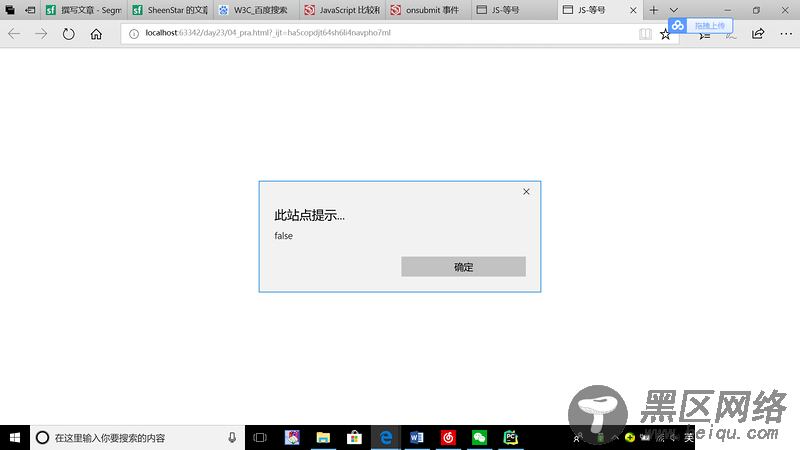Viewport: 800px width, 450px height.
Task: Open the set-aside tabs icon
Action: tap(10, 10)
